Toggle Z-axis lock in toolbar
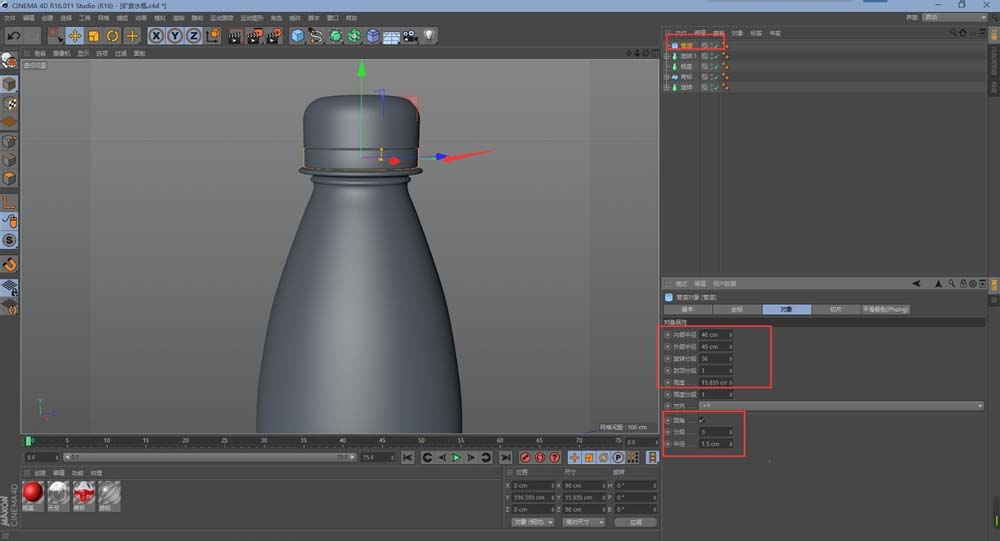This screenshot has height=541, width=1000. click(193, 36)
